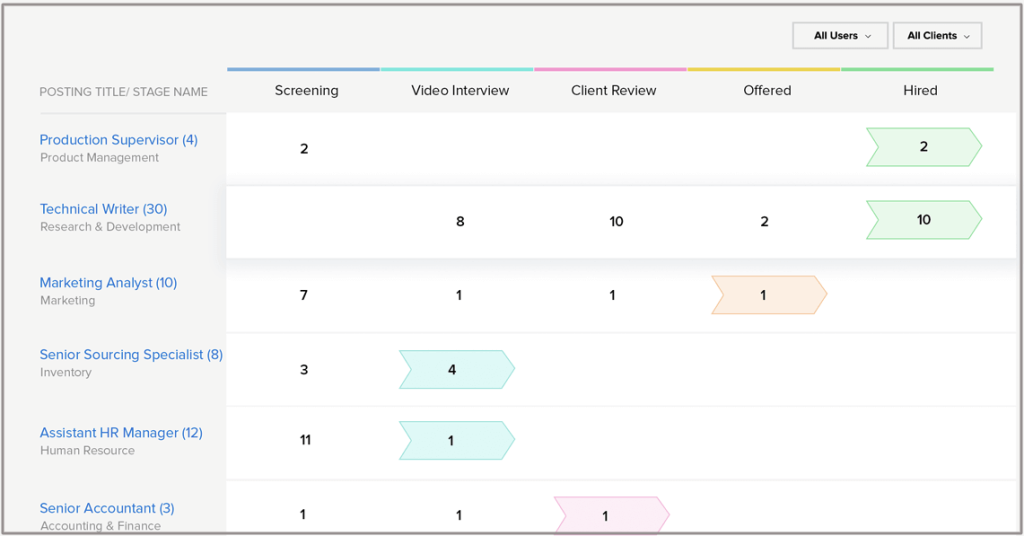Click the Inventory department label
Viewport: 1024px width, 536px height.
click(65, 372)
